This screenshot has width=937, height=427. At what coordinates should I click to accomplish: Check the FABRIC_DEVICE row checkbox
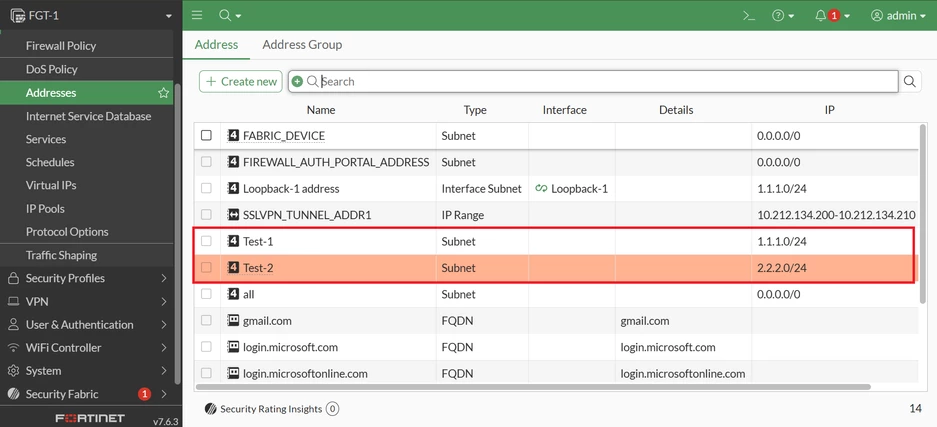coord(206,136)
